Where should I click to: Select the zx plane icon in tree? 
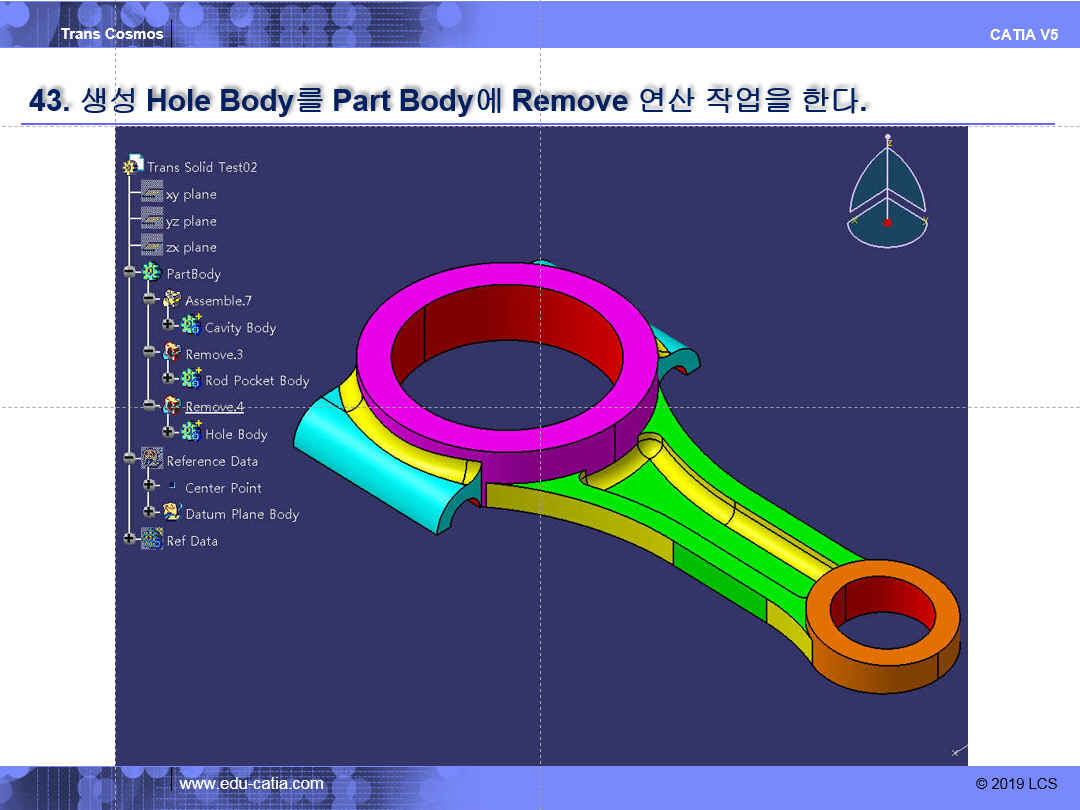pos(152,246)
